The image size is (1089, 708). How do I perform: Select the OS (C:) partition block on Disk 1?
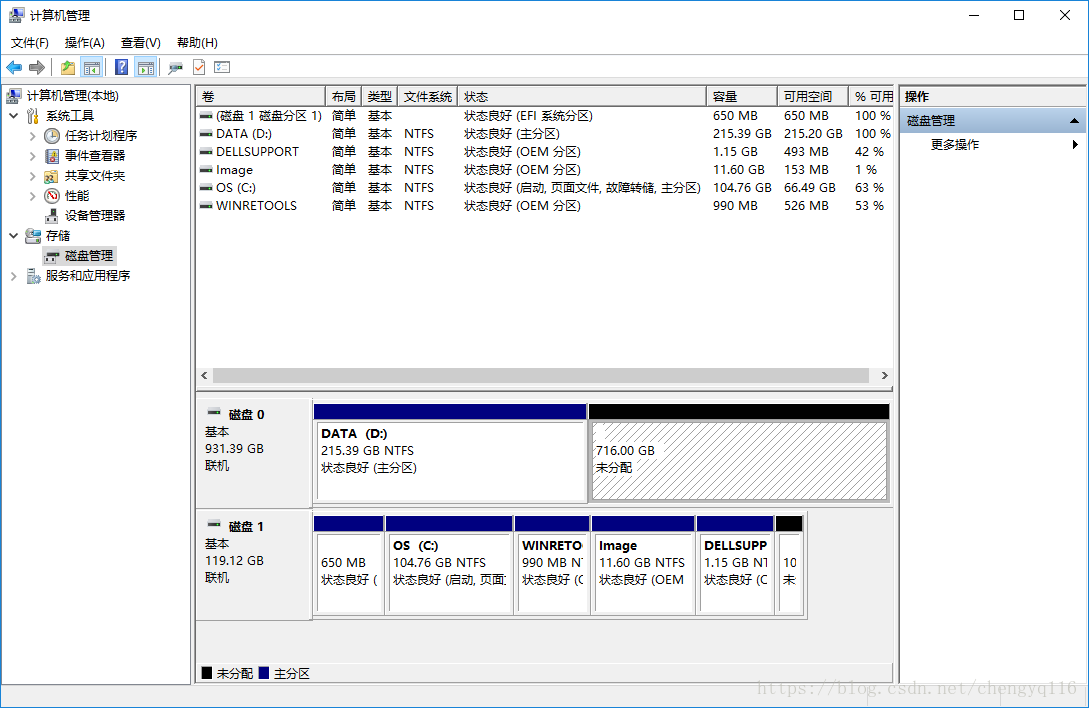tap(449, 565)
